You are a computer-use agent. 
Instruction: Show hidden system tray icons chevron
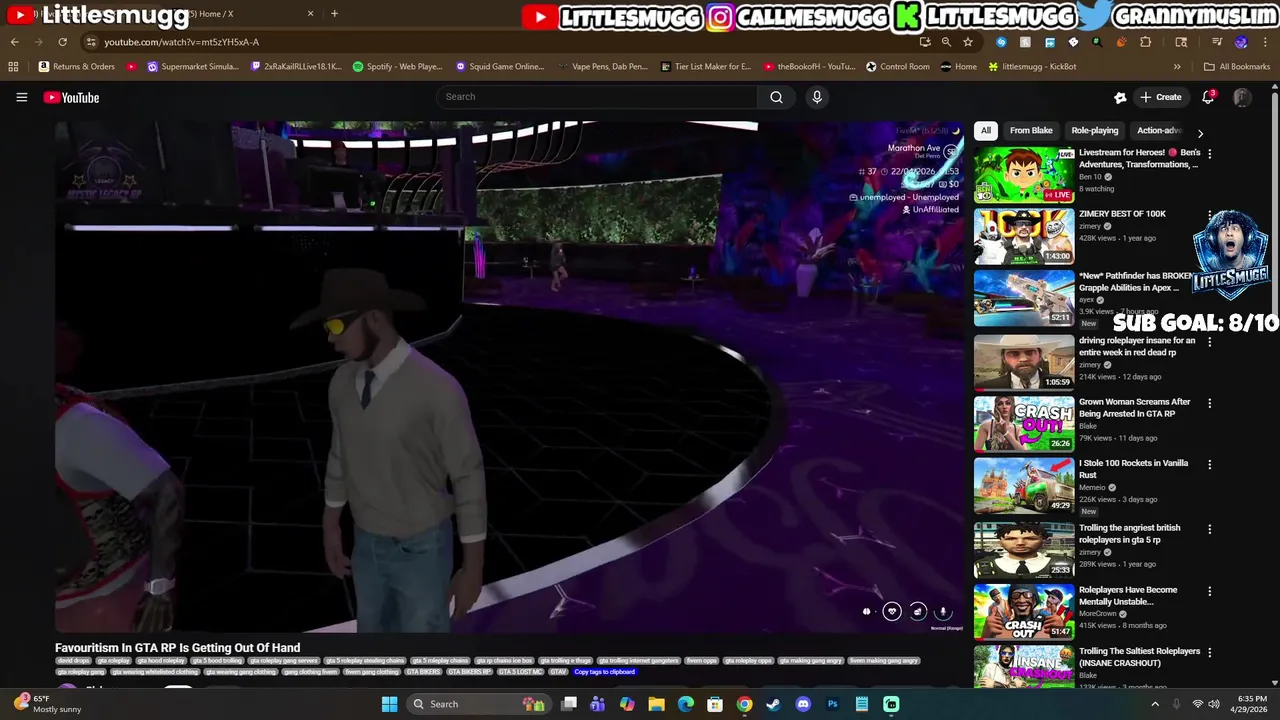tap(1155, 704)
